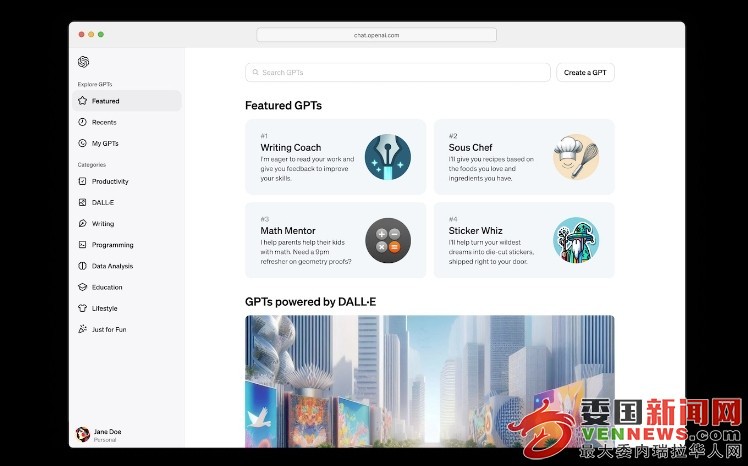This screenshot has height=466, width=748.
Task: Click the Math Mentor calculator icon
Action: pyautogui.click(x=388, y=240)
